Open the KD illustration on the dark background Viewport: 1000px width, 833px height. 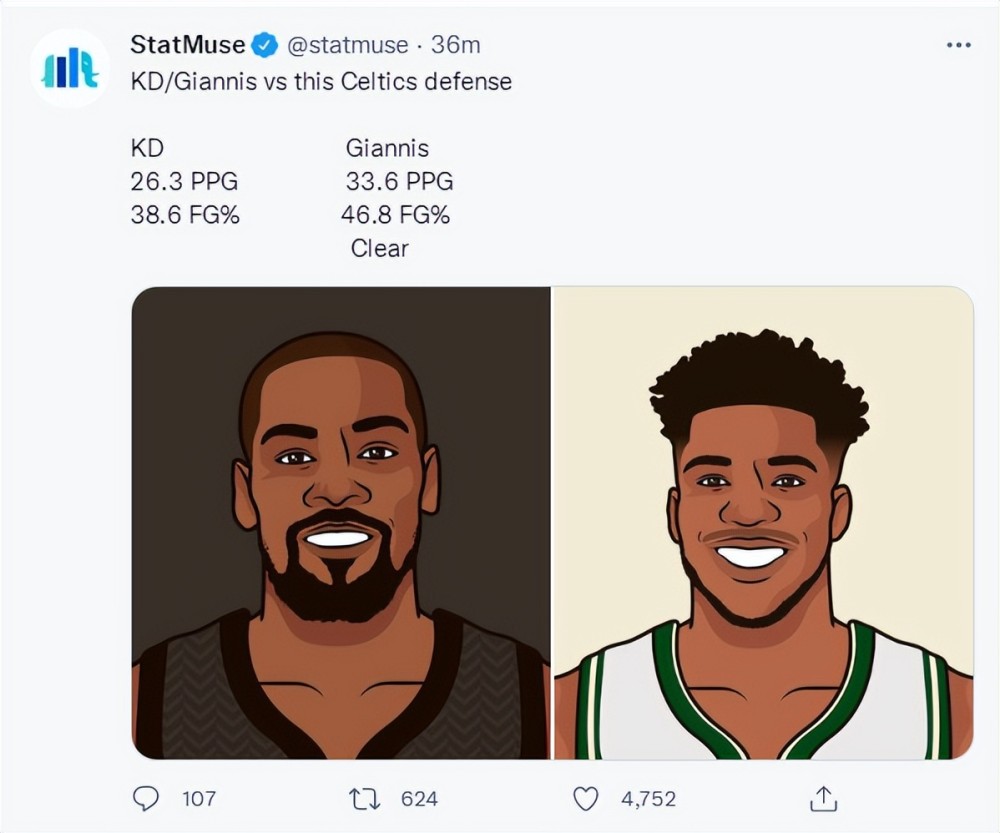coord(341,523)
